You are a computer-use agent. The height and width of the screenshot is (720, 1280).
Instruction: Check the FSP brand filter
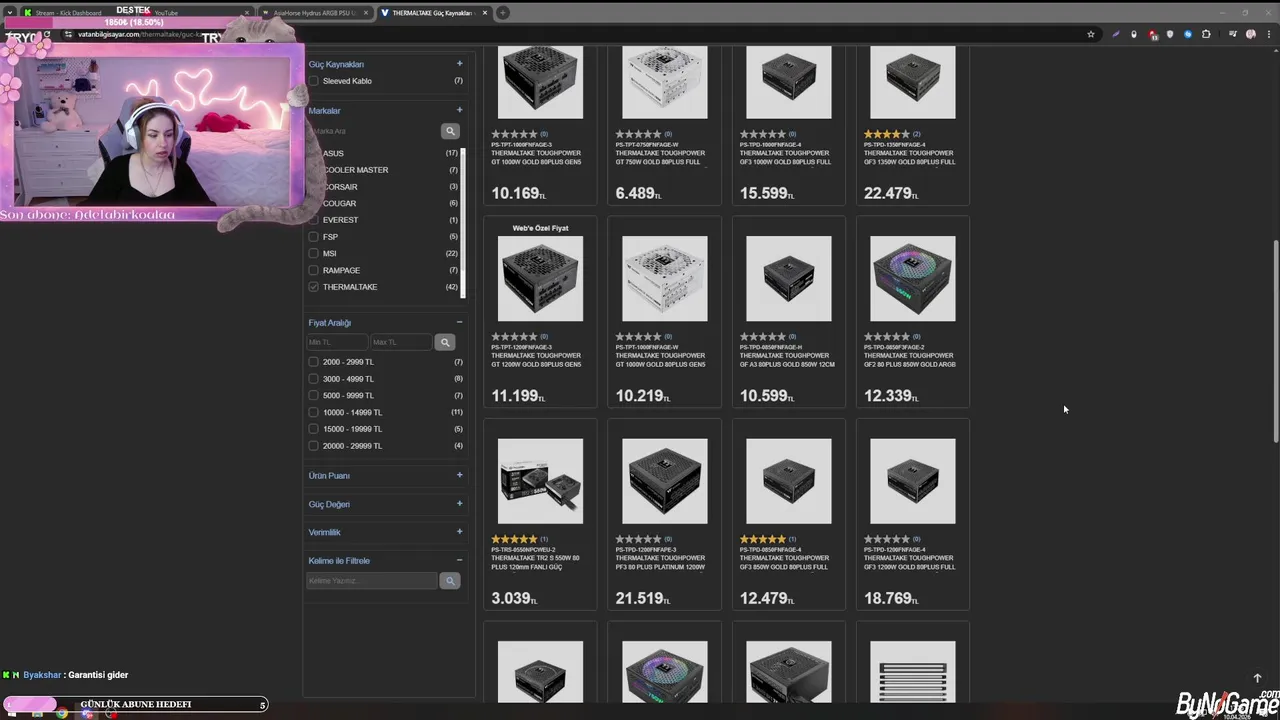(314, 237)
